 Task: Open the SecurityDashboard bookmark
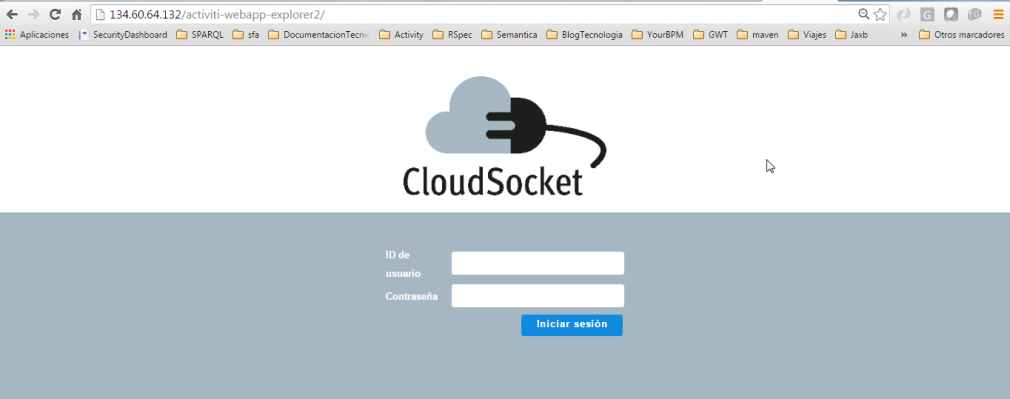point(123,35)
